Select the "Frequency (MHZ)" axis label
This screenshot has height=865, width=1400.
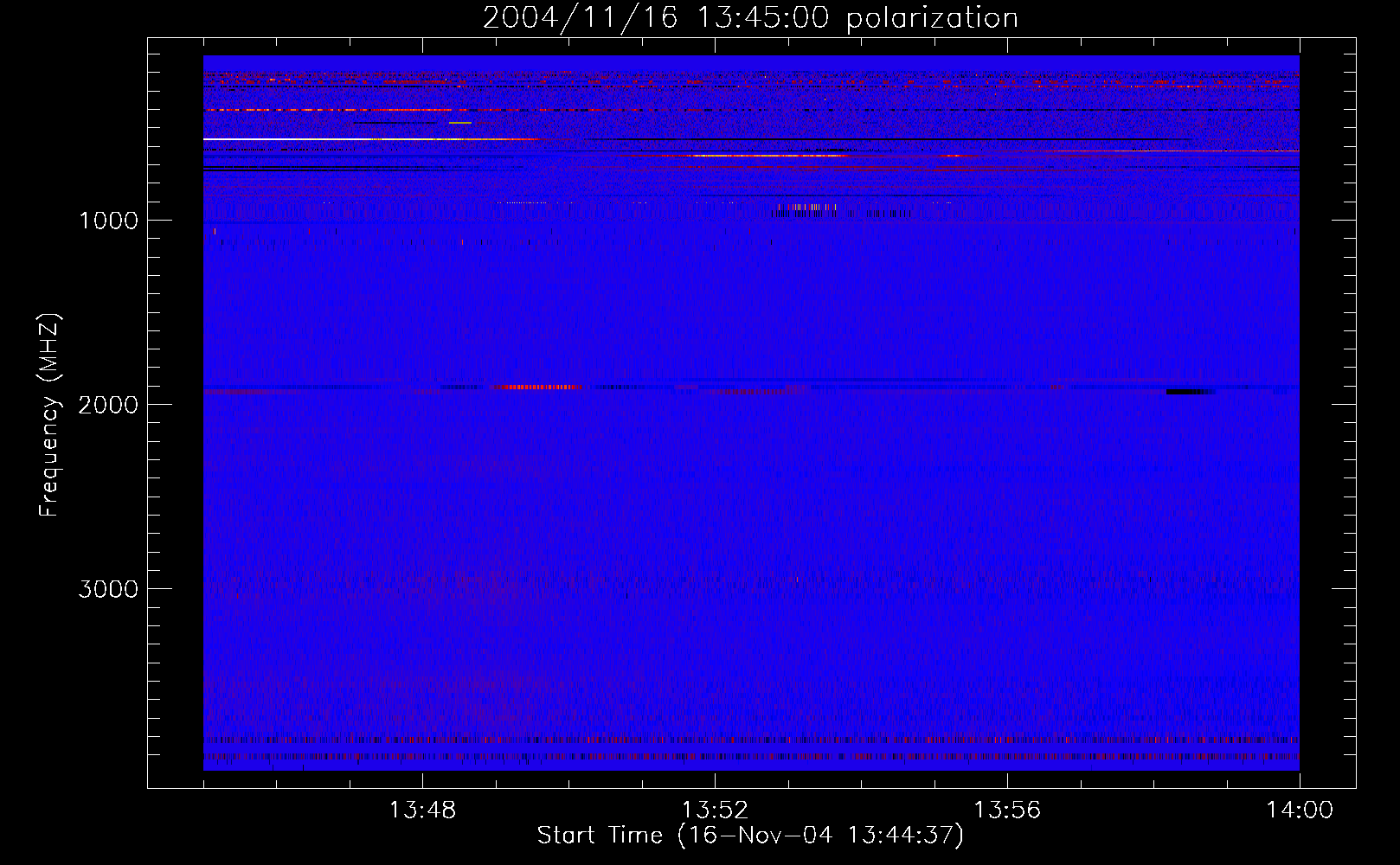click(49, 415)
